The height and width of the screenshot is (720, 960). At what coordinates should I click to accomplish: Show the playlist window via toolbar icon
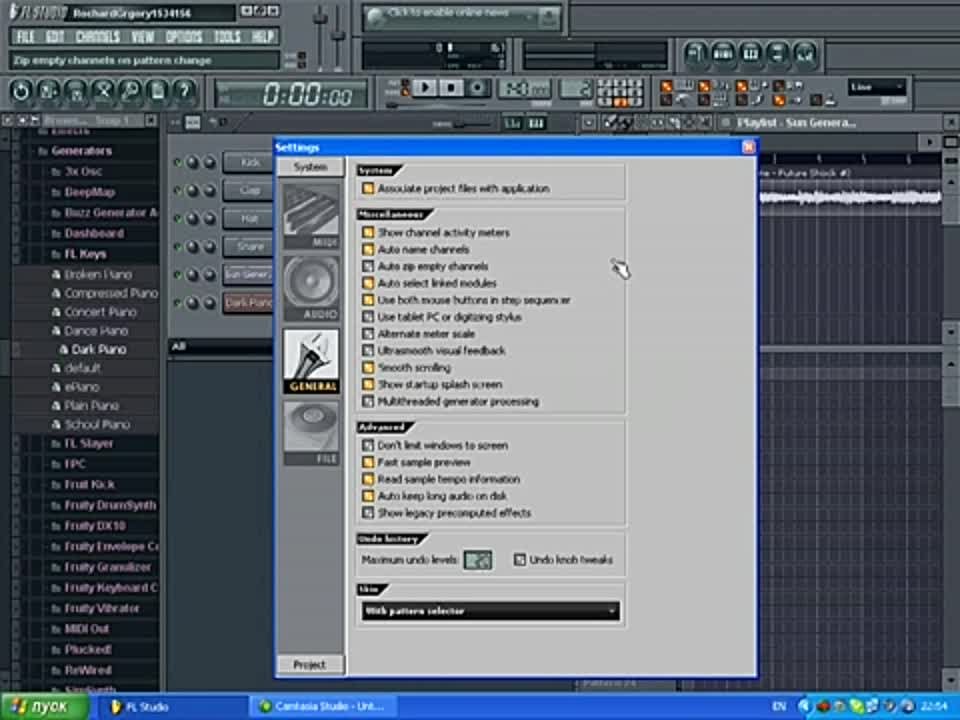click(x=696, y=54)
